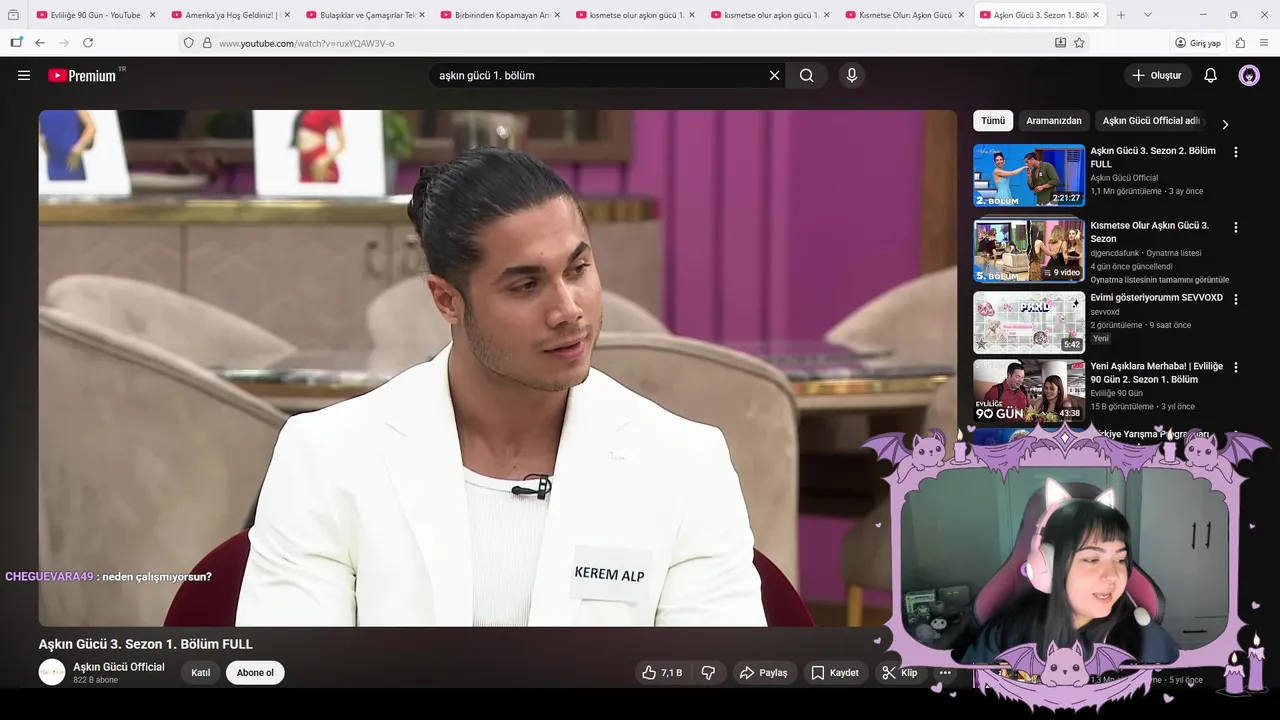Open a new tab with plus
This screenshot has height=720, width=1280.
[1121, 15]
